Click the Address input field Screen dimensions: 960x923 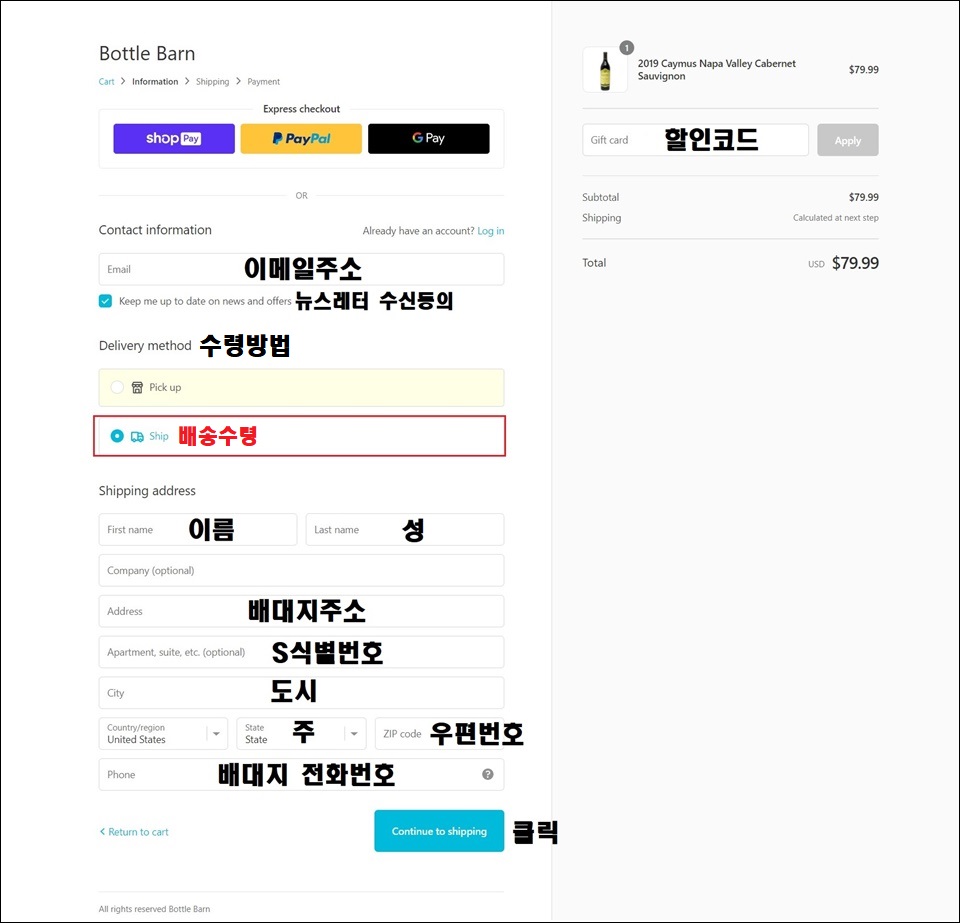click(301, 611)
